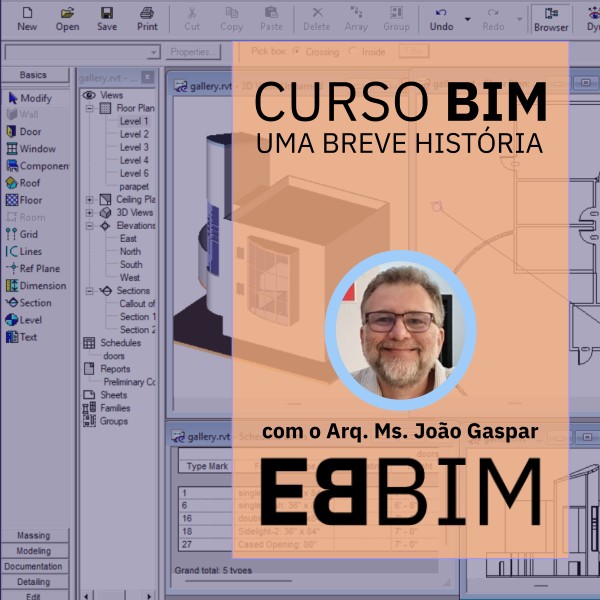Viewport: 600px width, 600px height.
Task: Toggle the Browser button in toolbar
Action: 550,18
